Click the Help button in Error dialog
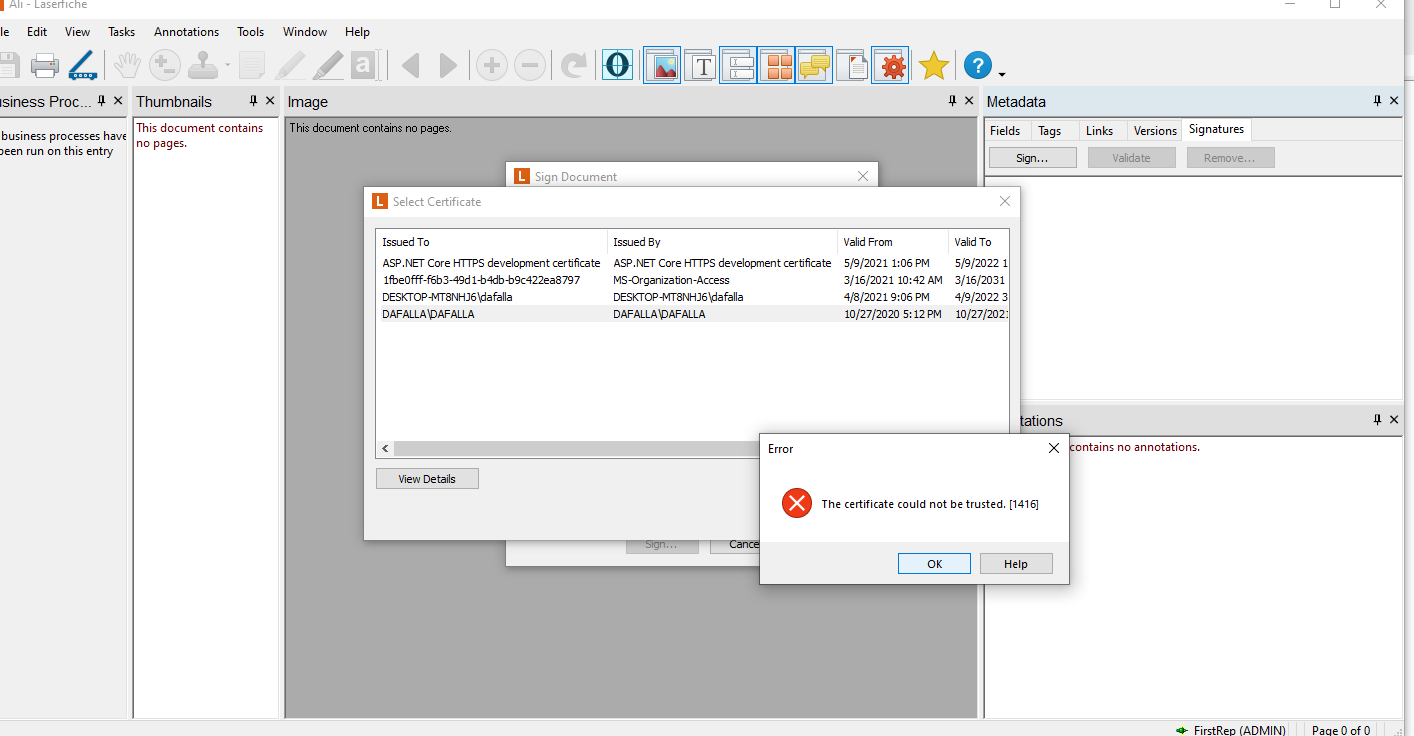Screen dimensions: 1414x736 click(1015, 564)
